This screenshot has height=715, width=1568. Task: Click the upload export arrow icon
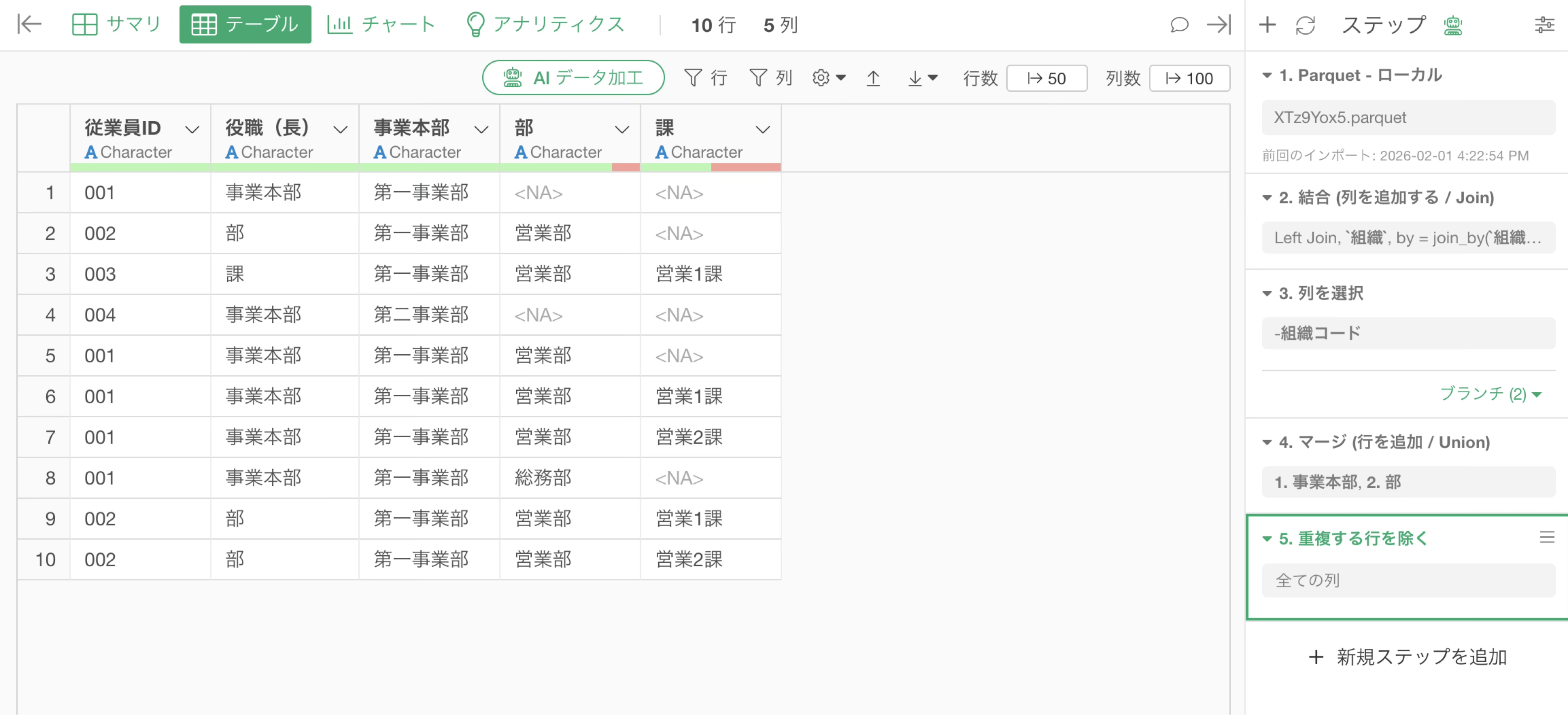[x=873, y=78]
